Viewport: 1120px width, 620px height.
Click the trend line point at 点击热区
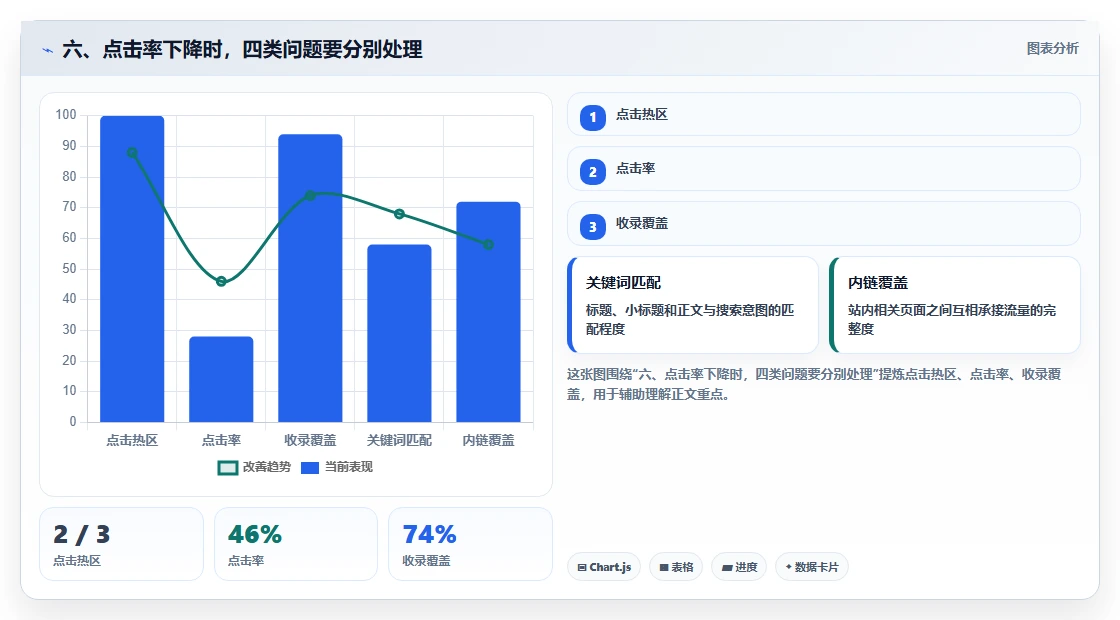tap(132, 153)
